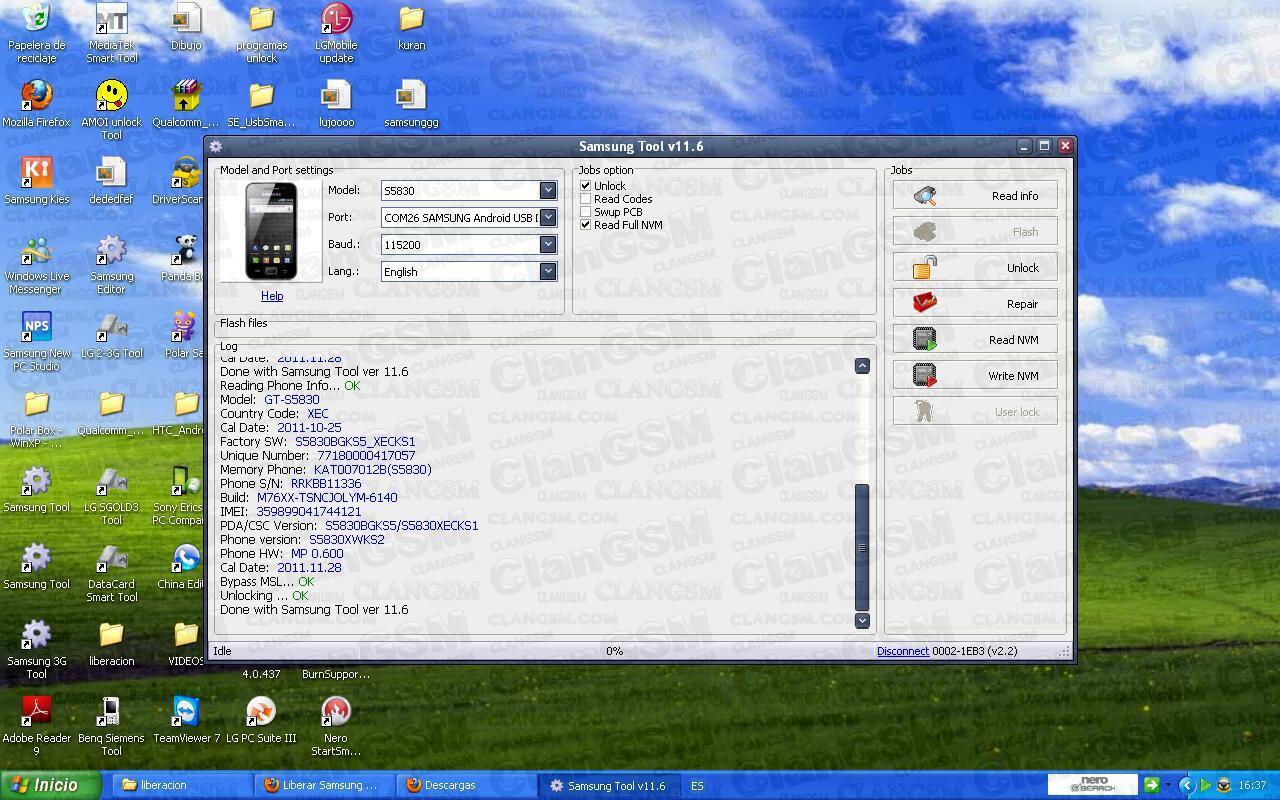
Task: Open the kuran folder
Action: tap(411, 26)
